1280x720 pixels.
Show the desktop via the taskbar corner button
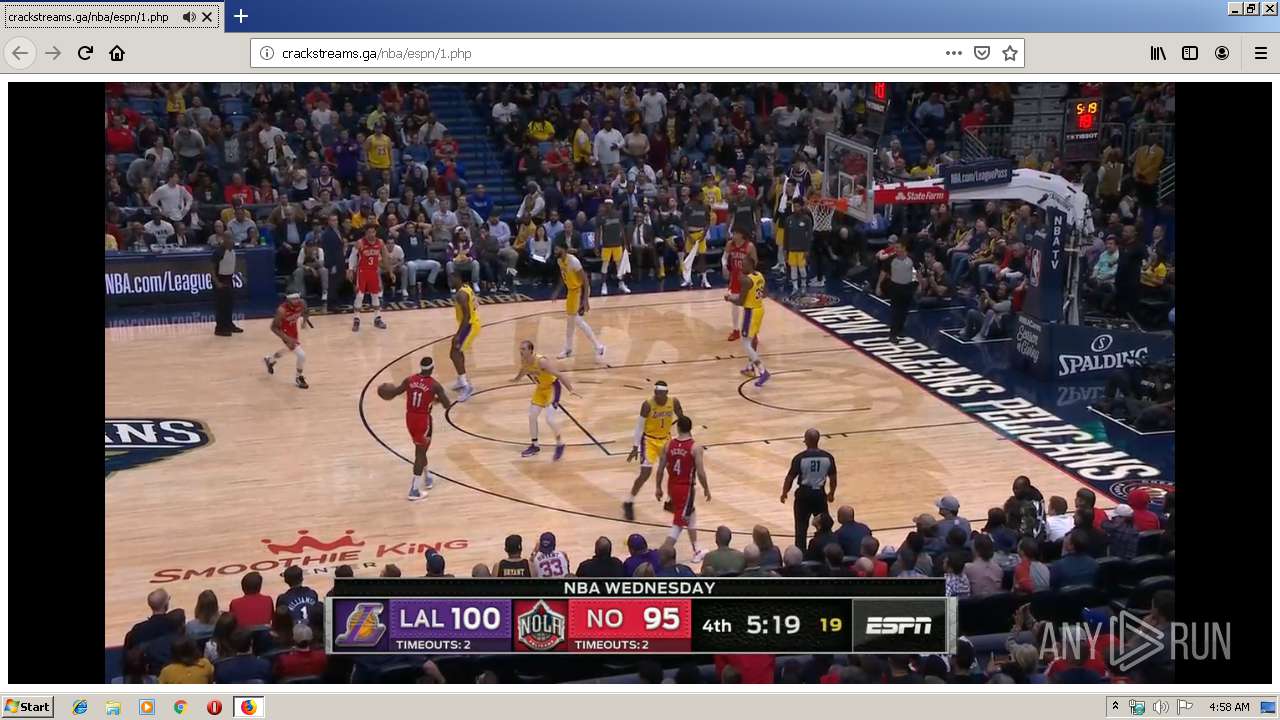click(x=1270, y=707)
